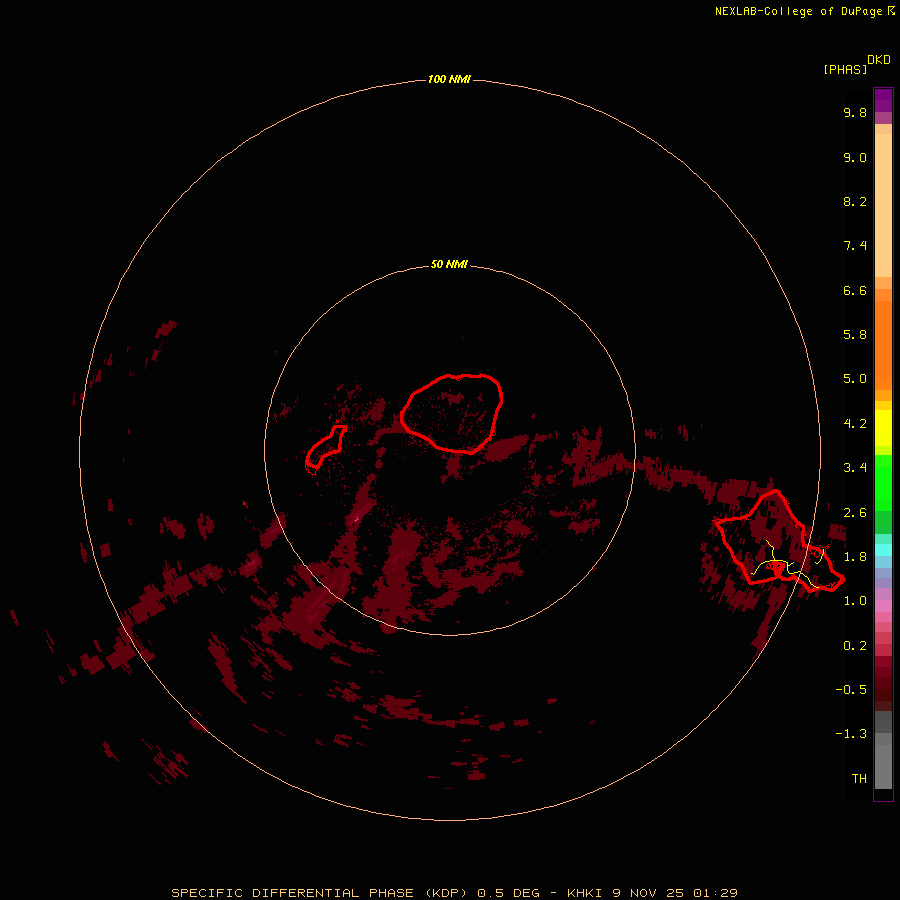Click the 9.0 value on the color scale
The height and width of the screenshot is (900, 900).
coord(855,157)
